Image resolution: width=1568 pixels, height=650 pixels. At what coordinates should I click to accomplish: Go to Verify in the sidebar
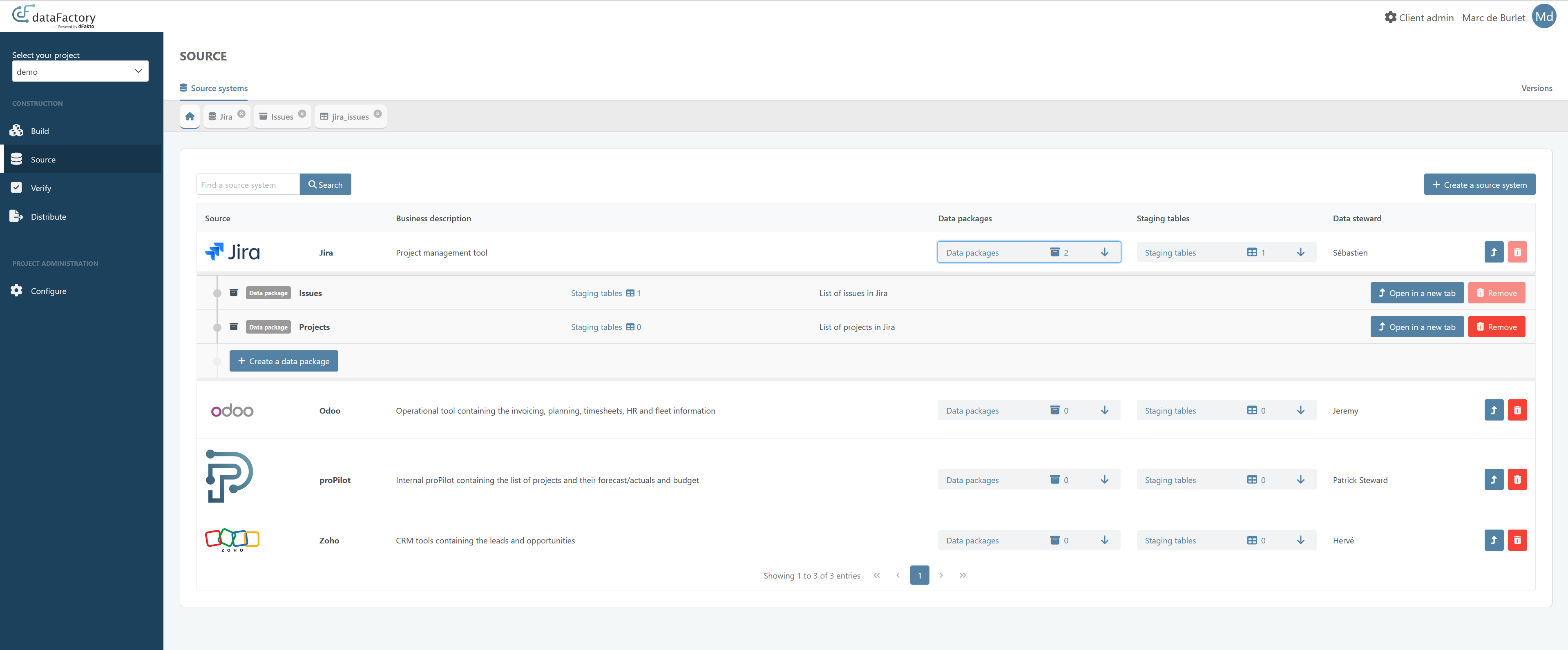pyautogui.click(x=41, y=188)
